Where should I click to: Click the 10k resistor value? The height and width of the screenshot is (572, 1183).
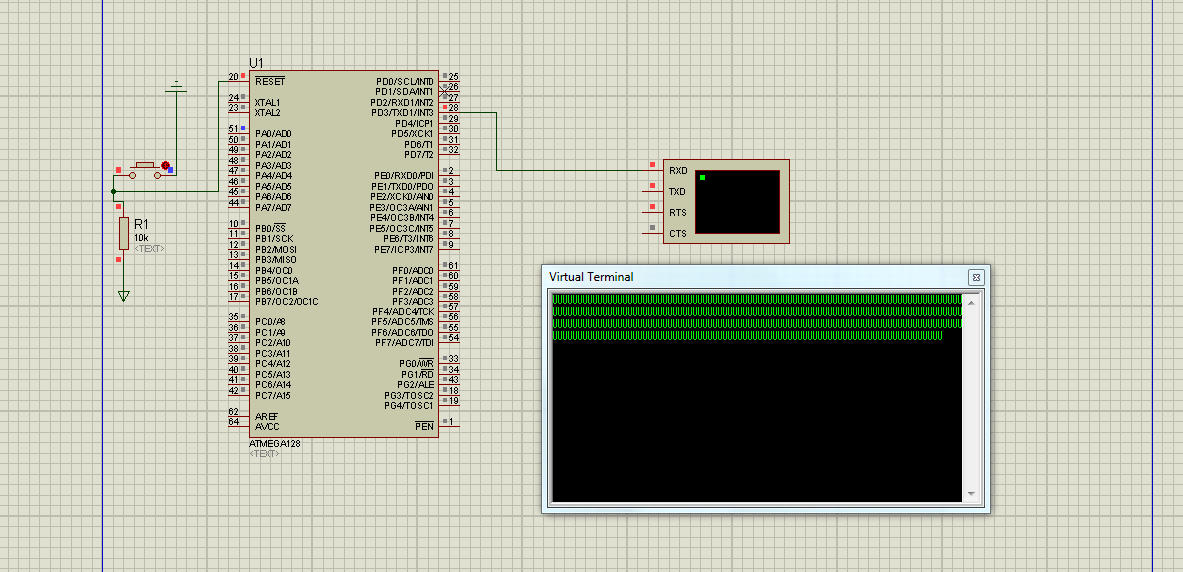141,238
